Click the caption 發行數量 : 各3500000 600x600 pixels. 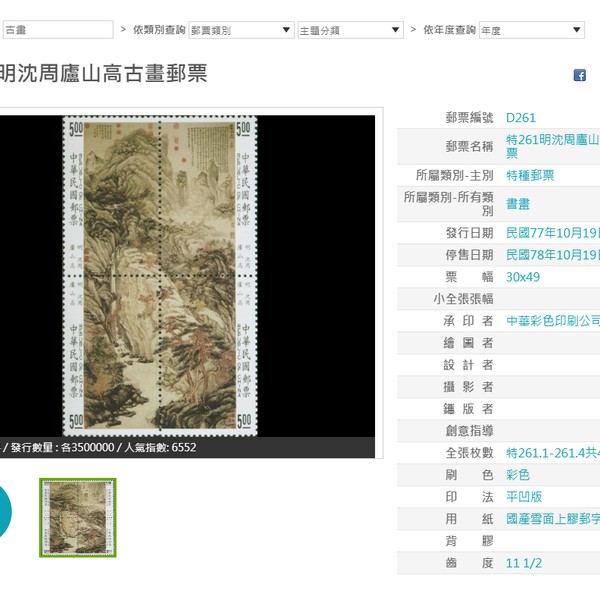click(x=63, y=447)
